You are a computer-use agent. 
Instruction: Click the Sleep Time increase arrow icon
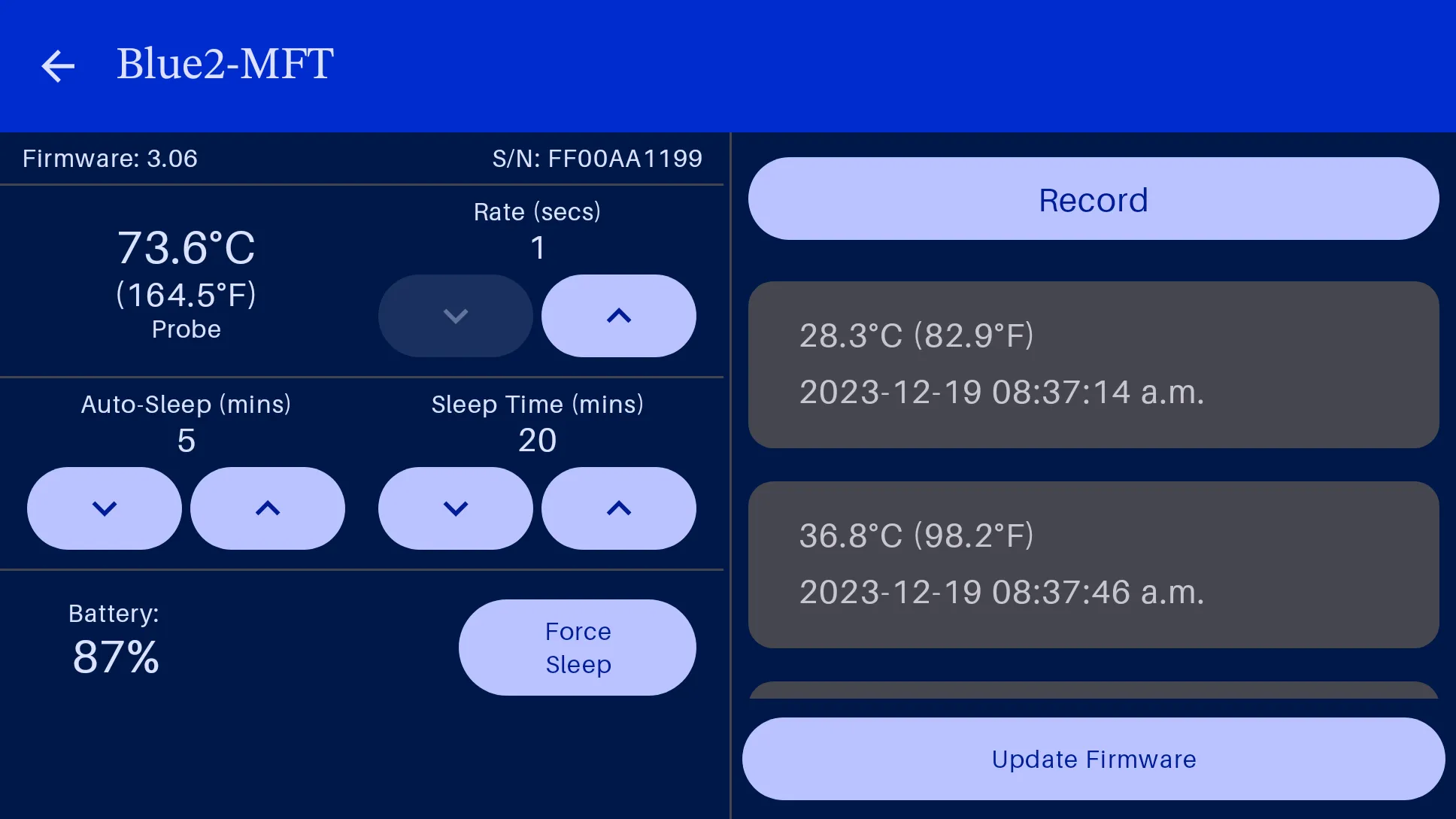[618, 507]
